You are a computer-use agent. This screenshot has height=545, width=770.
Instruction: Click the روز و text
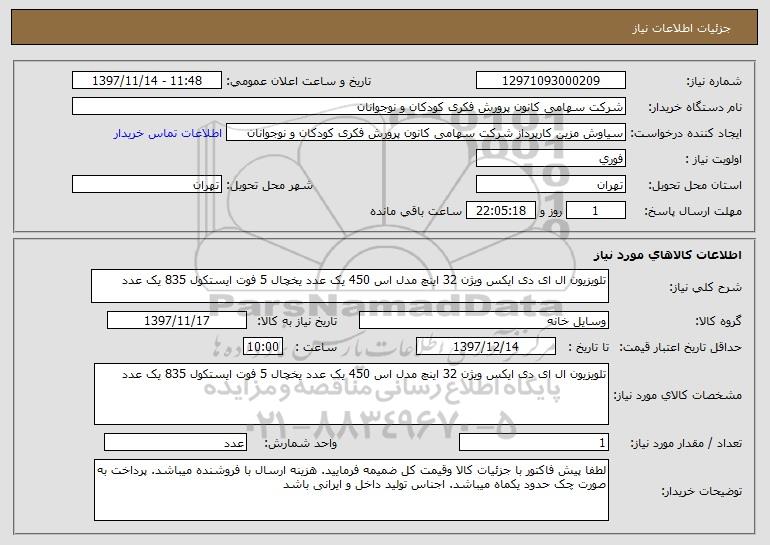(x=551, y=211)
